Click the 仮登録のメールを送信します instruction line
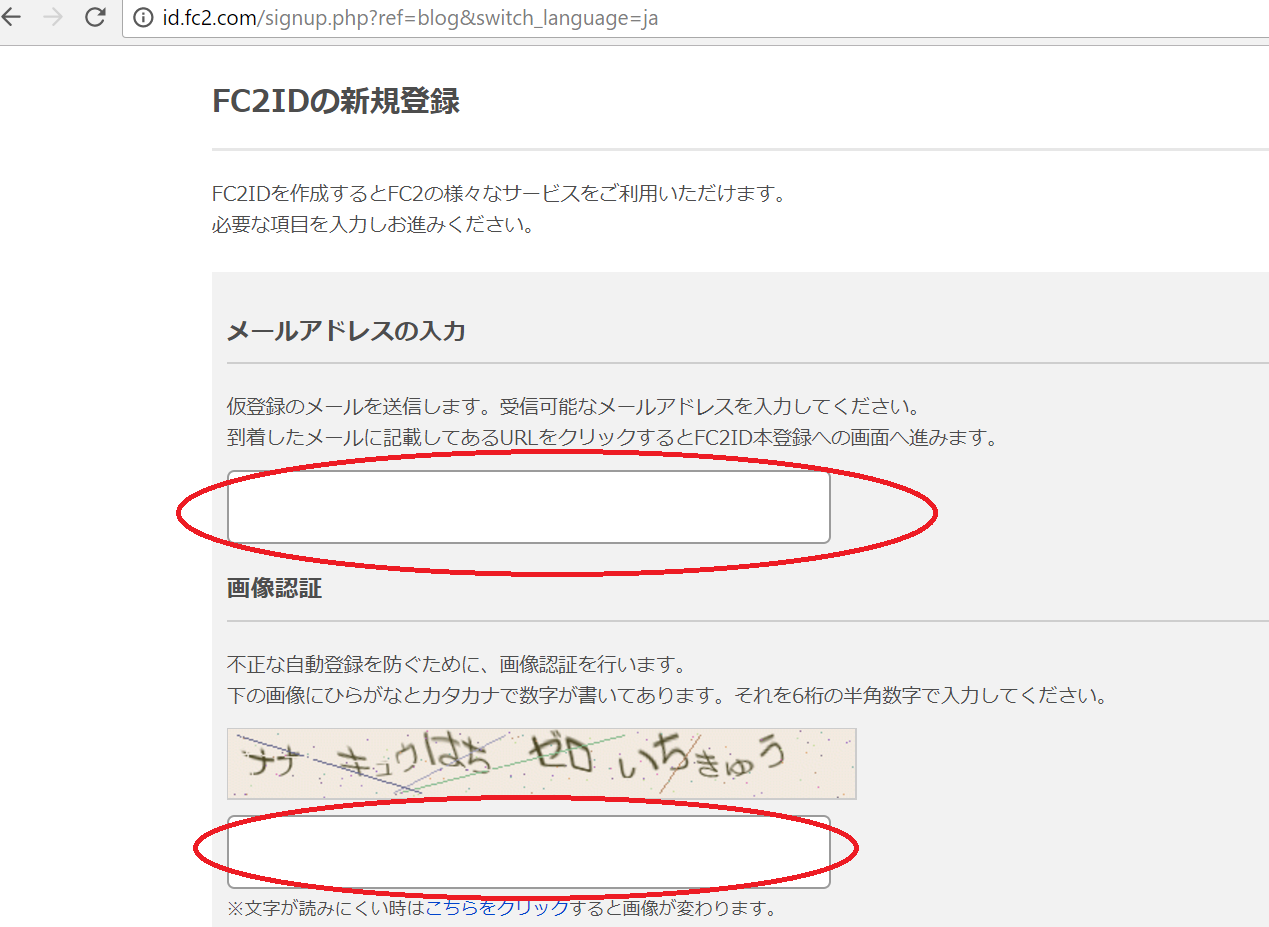This screenshot has height=927, width=1269. pyautogui.click(x=573, y=407)
